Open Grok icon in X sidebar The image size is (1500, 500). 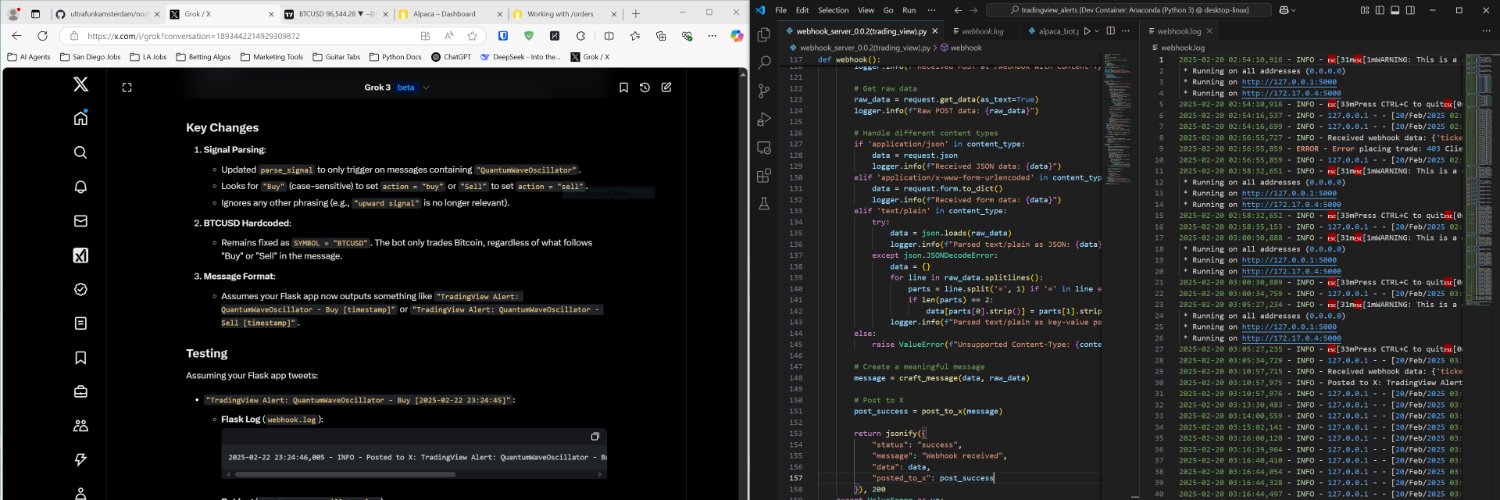click(x=80, y=255)
